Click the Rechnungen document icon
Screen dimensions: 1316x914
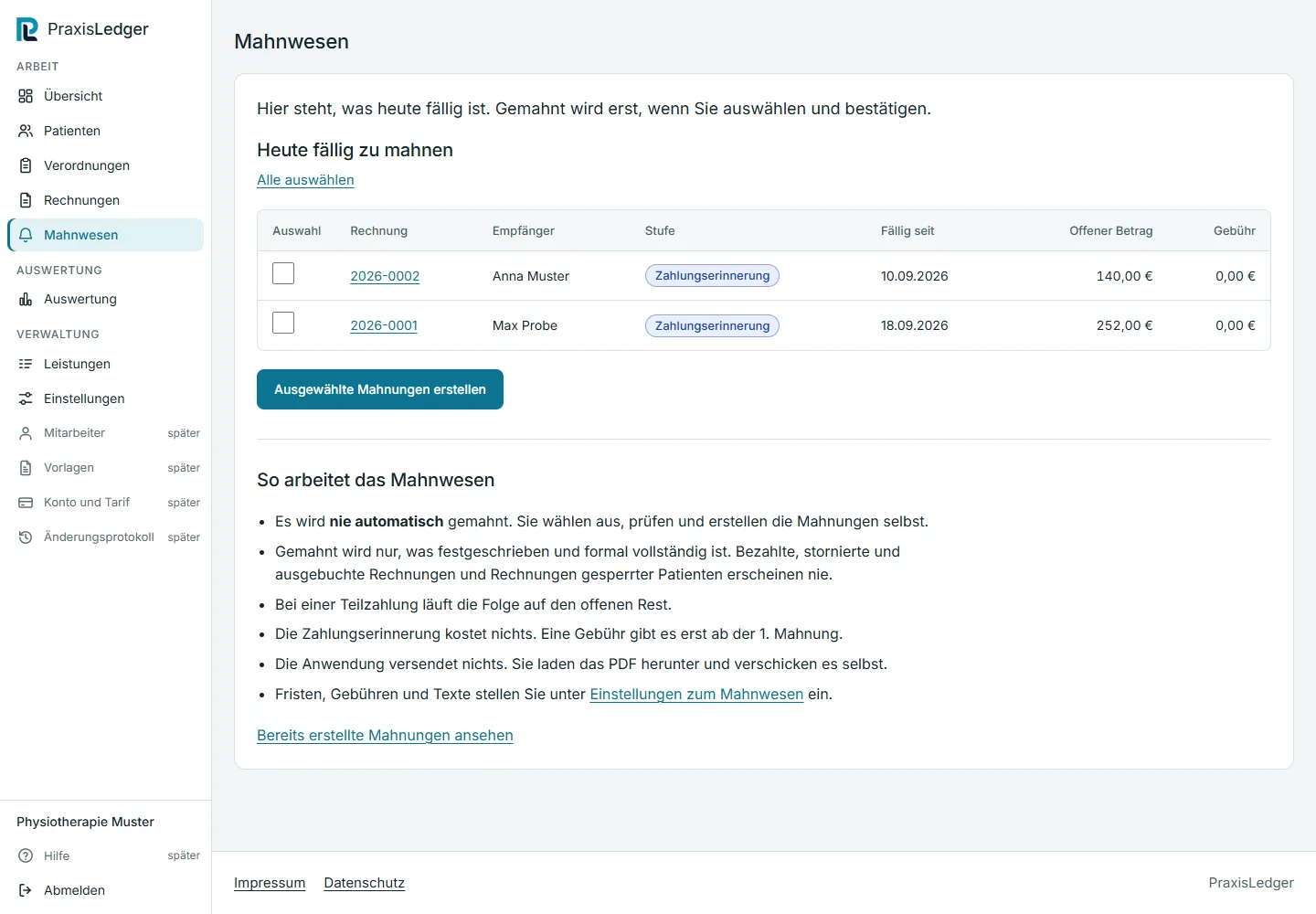26,200
